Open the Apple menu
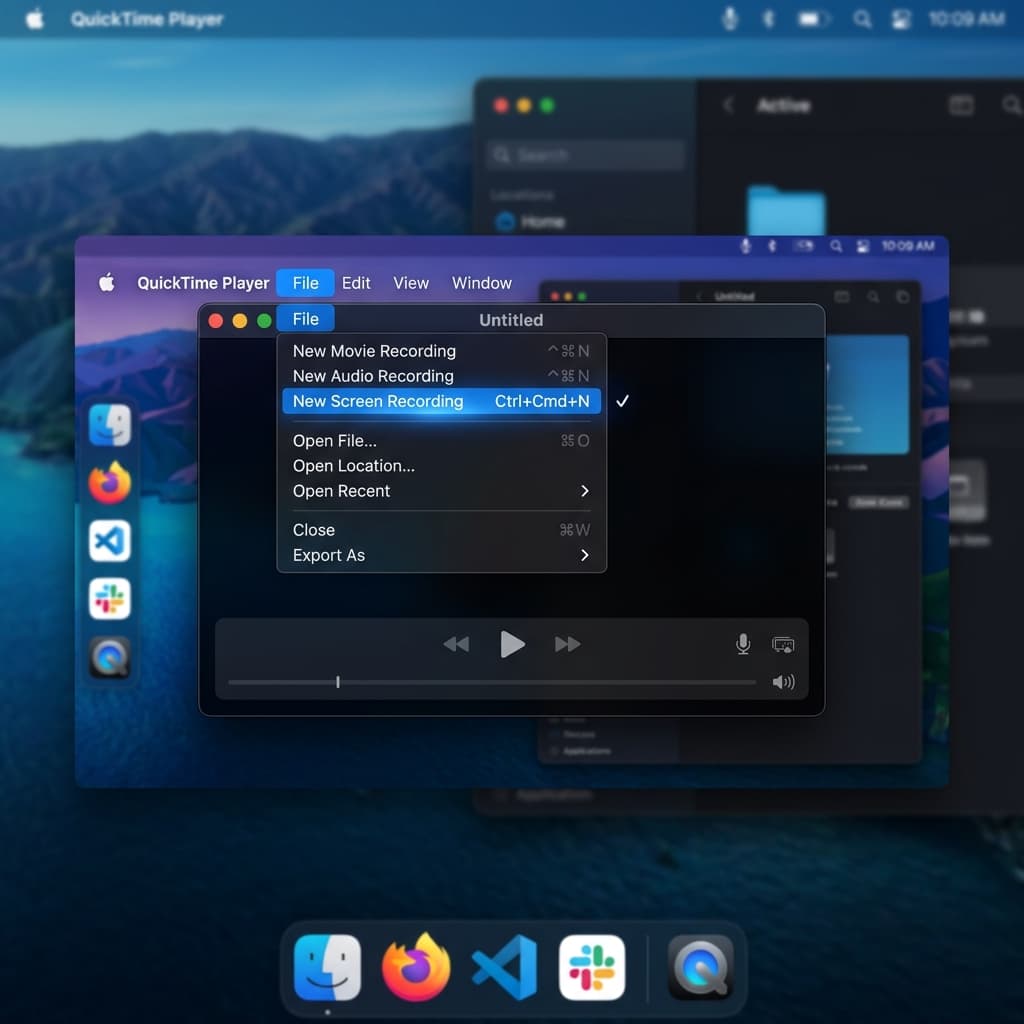The image size is (1024, 1024). pos(105,283)
